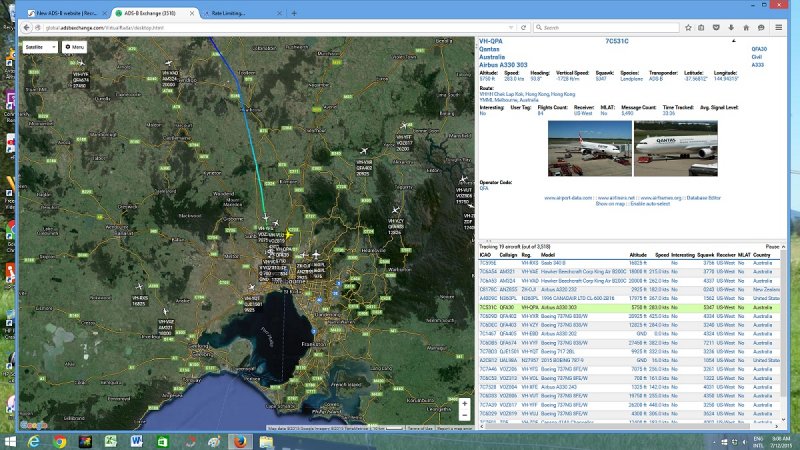Bookmark this page with star icon
Screen dimensions: 800x450
[688, 28]
